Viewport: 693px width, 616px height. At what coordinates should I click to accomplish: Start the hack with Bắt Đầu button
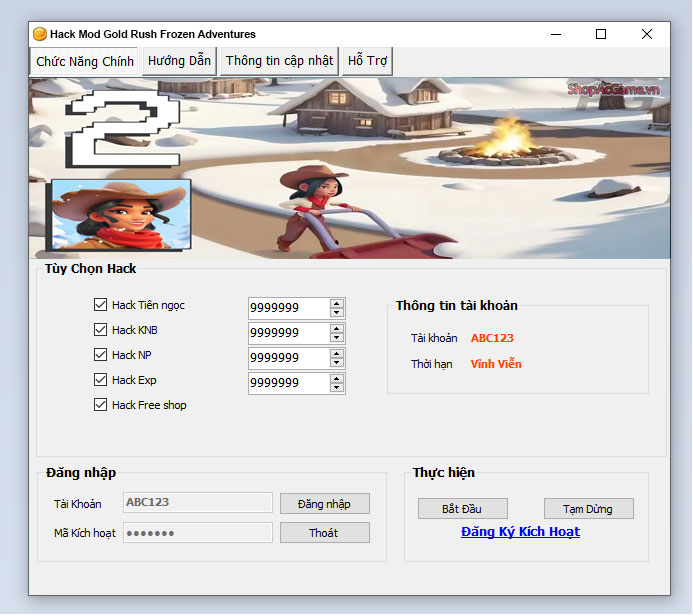[x=462, y=509]
